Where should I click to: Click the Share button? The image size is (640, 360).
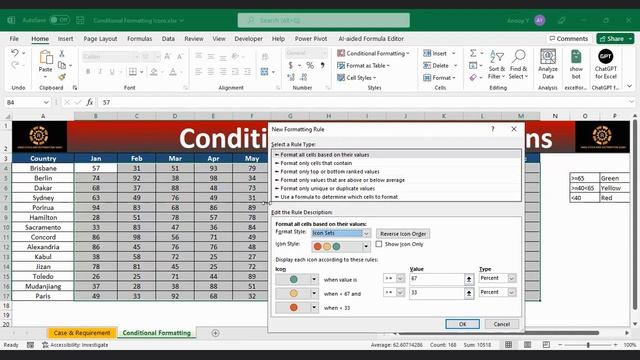pos(615,39)
